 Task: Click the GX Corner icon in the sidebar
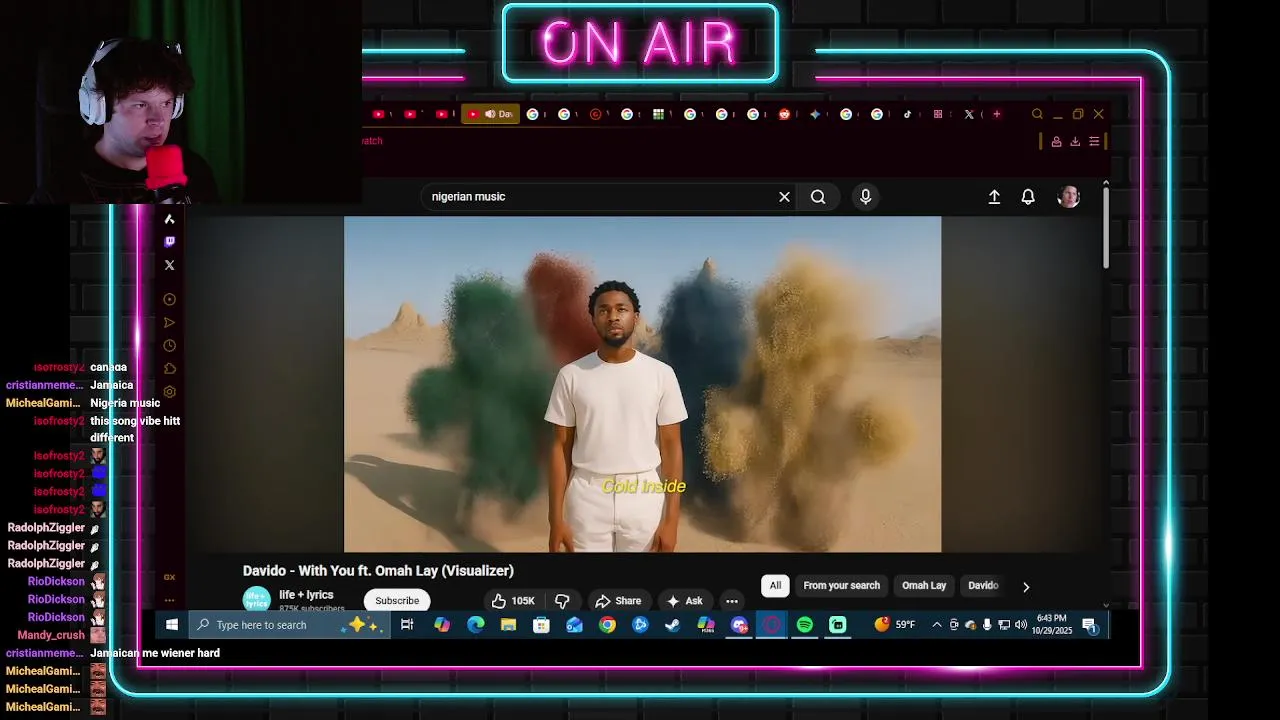(169, 577)
